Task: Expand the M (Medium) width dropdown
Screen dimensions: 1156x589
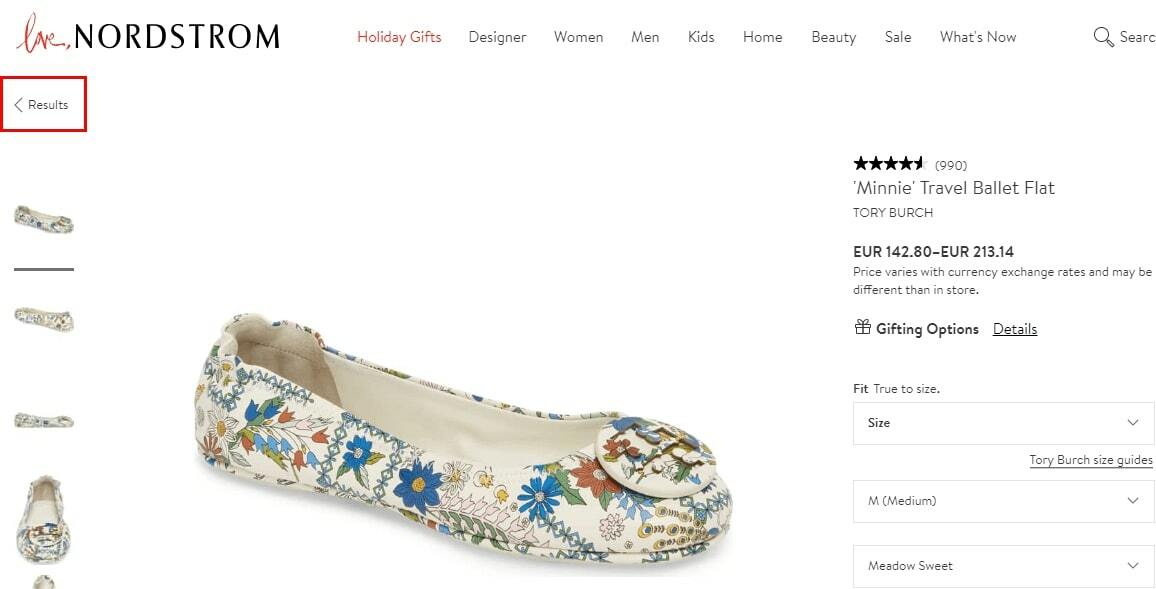Action: tap(1003, 501)
